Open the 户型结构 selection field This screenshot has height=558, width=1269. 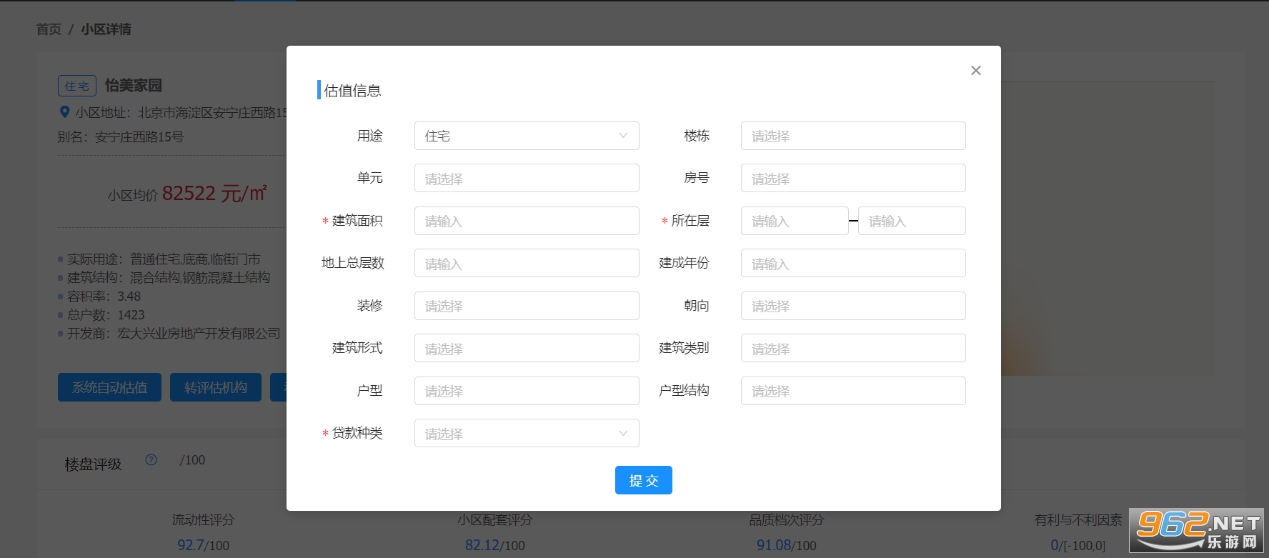(853, 391)
